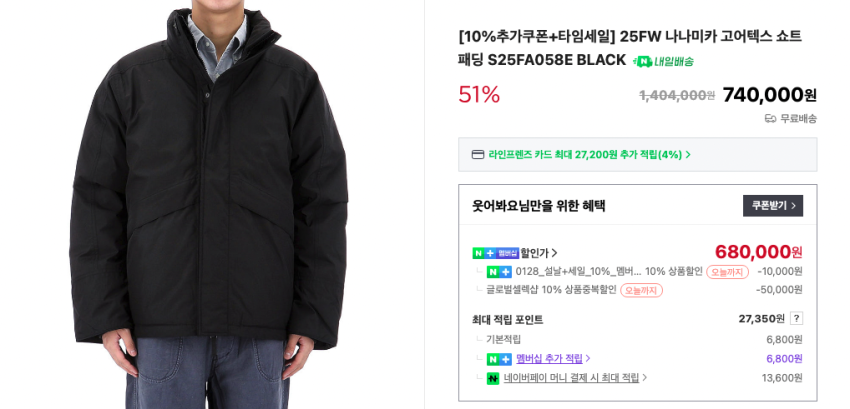This screenshot has height=409, width=850.
Task: Click the N+ icon beside 0128_설날+세일 coupon
Action: pyautogui.click(x=499, y=272)
